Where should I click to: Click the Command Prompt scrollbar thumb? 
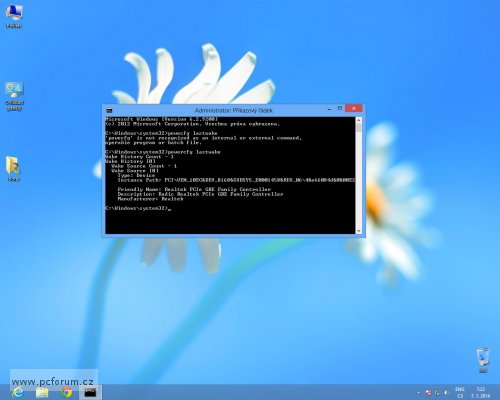(359, 128)
